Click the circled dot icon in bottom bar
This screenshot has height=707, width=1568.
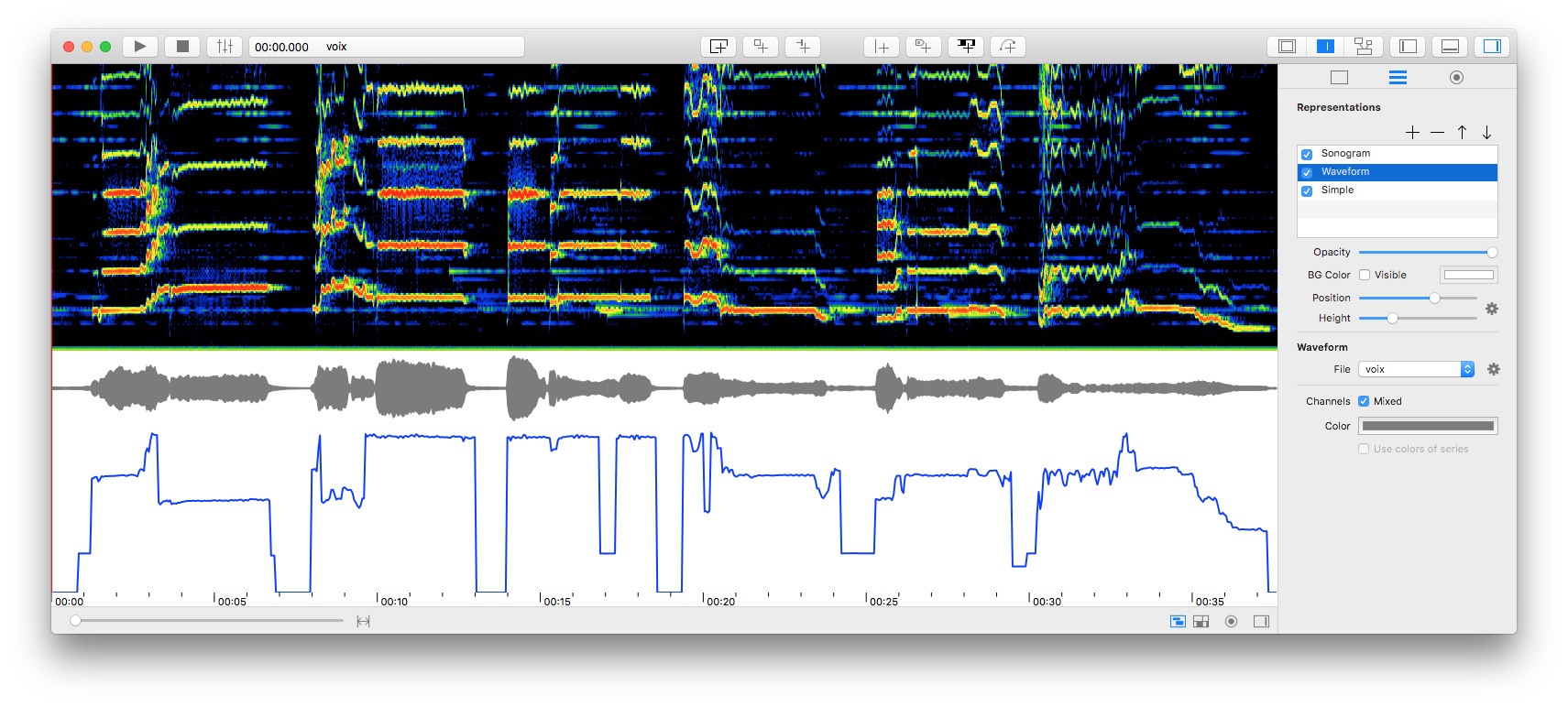1231,622
